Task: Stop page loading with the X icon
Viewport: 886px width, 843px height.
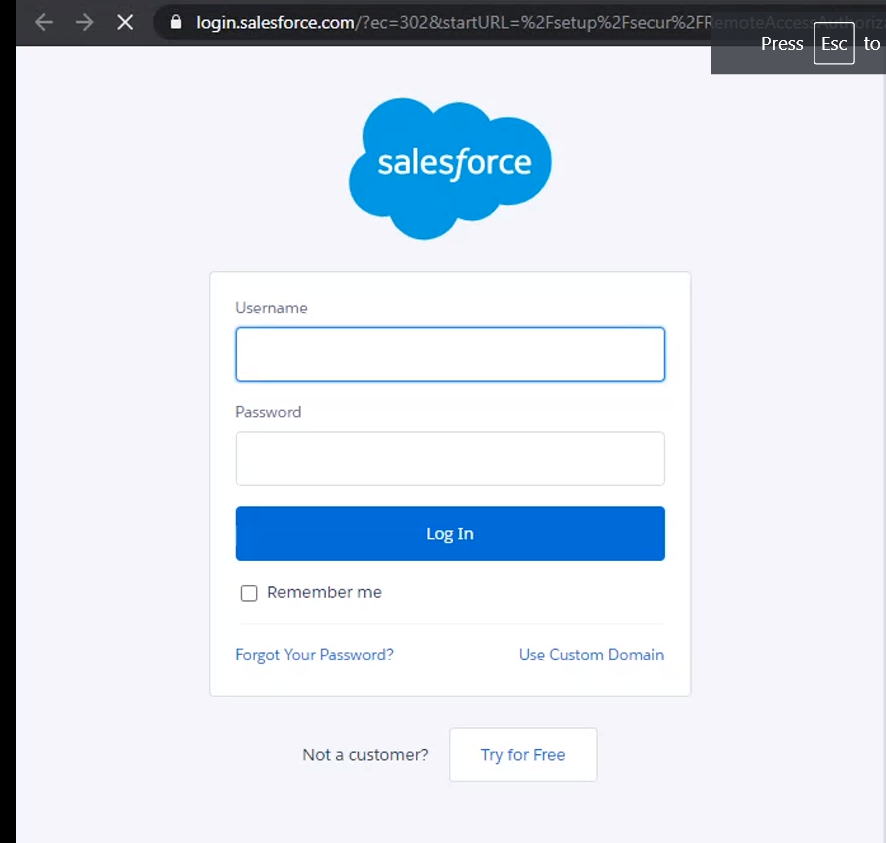Action: coord(125,23)
